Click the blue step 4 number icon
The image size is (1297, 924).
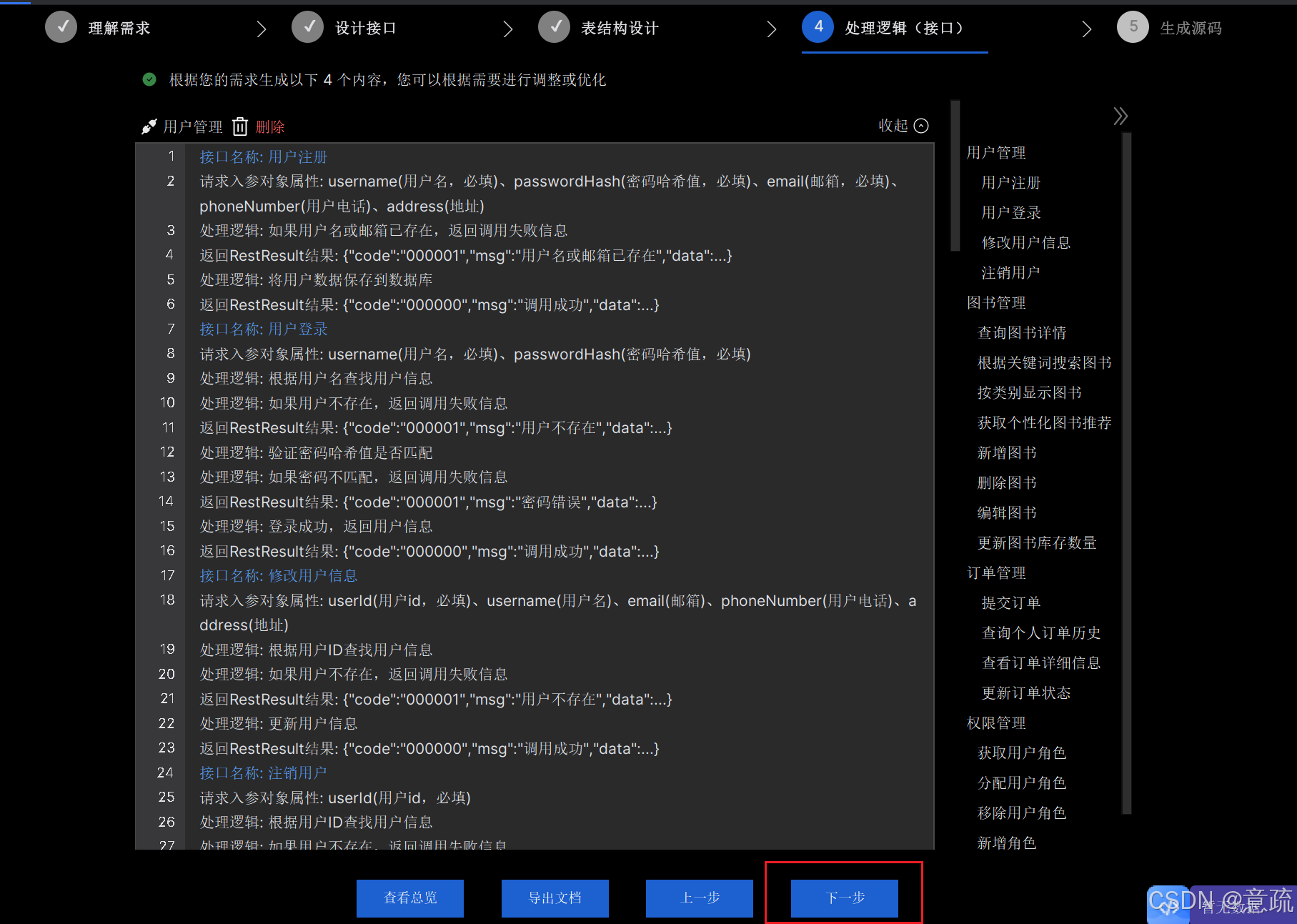pyautogui.click(x=818, y=27)
